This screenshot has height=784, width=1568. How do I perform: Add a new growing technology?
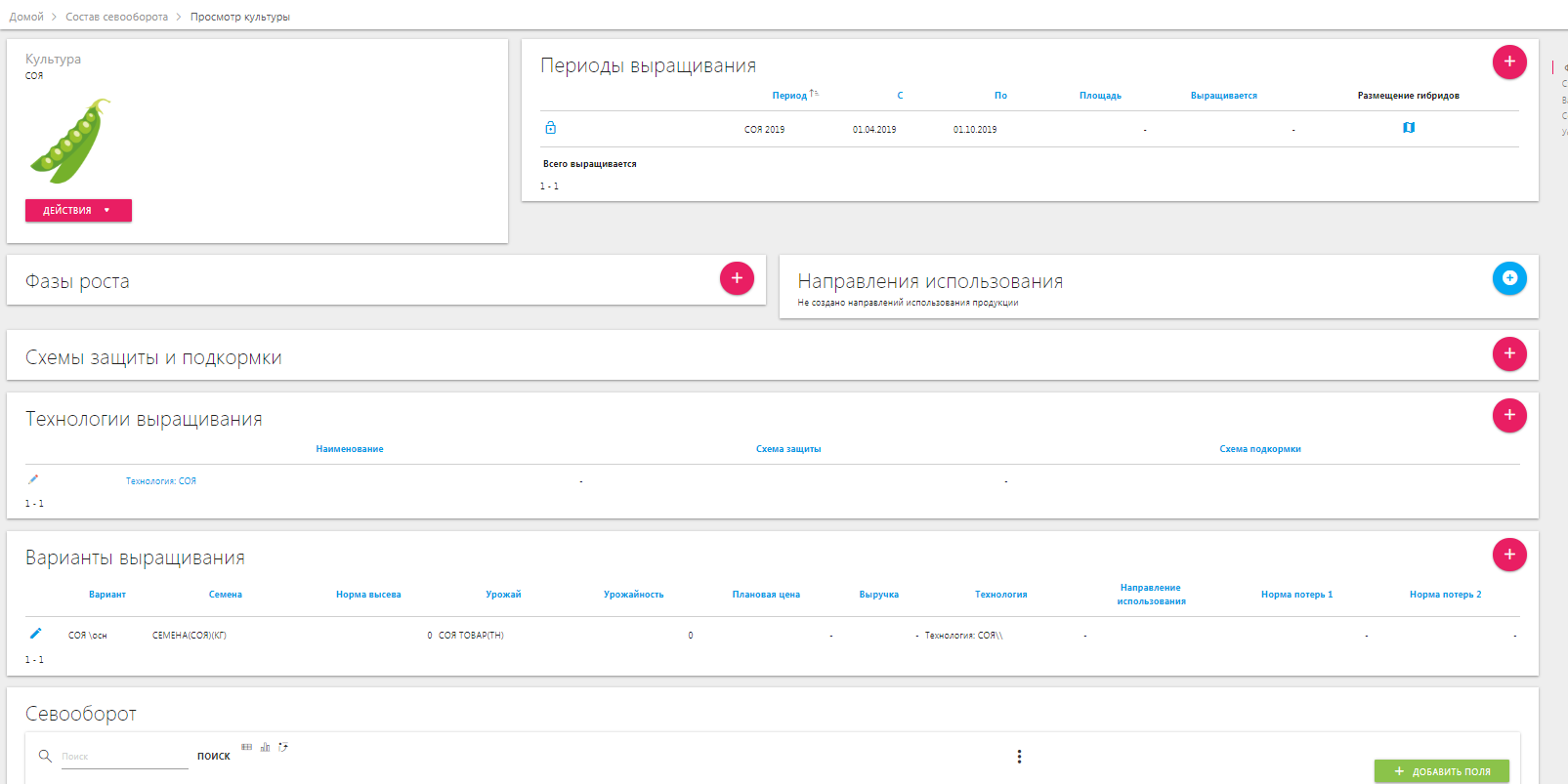click(1508, 416)
